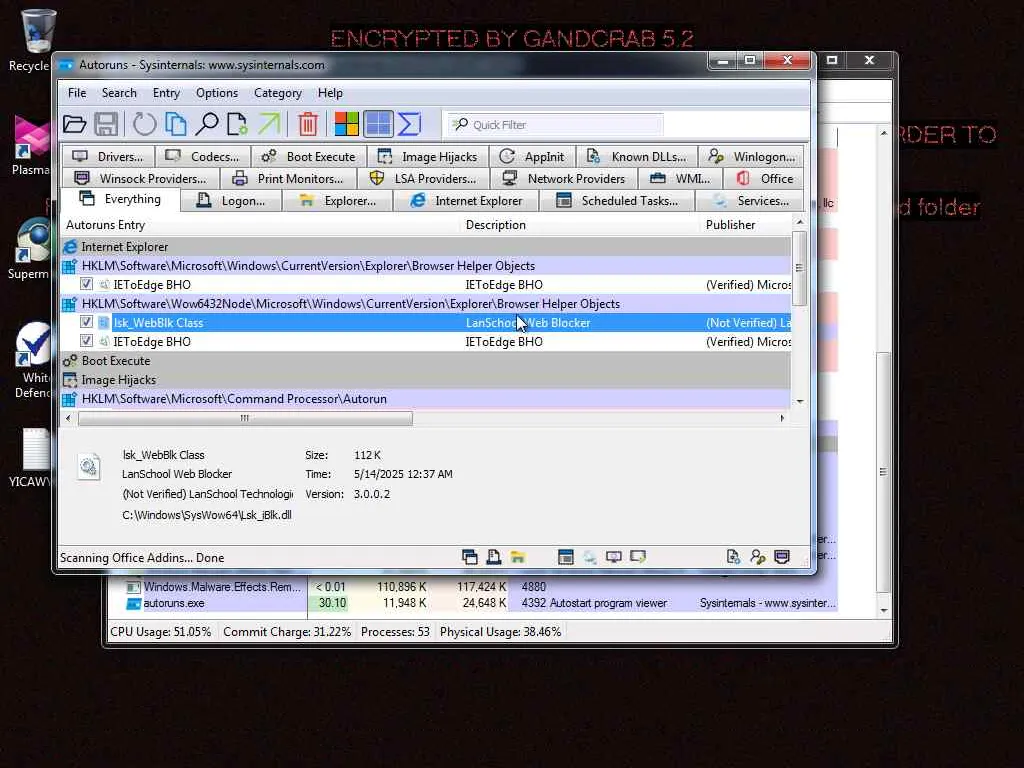This screenshot has width=1024, height=768.
Task: Click the Refresh scan icon
Action: [144, 124]
